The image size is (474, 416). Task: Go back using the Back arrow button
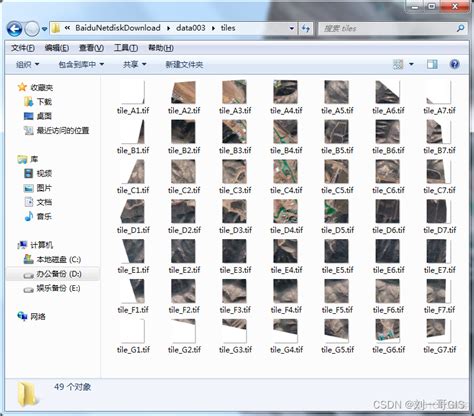pyautogui.click(x=15, y=29)
